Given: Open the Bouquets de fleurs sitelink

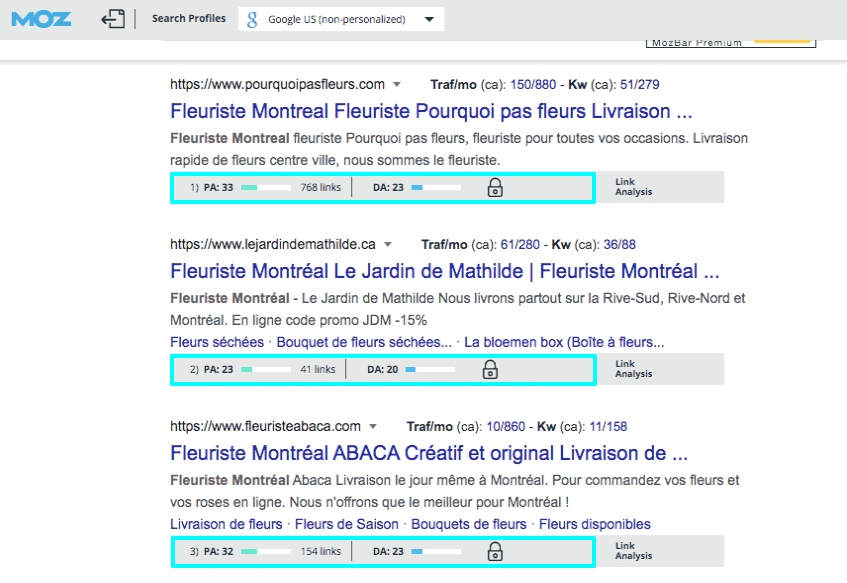Looking at the screenshot, I should (468, 524).
